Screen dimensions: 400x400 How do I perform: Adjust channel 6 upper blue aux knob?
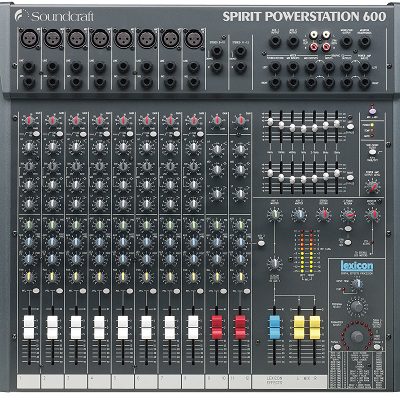[147, 242]
